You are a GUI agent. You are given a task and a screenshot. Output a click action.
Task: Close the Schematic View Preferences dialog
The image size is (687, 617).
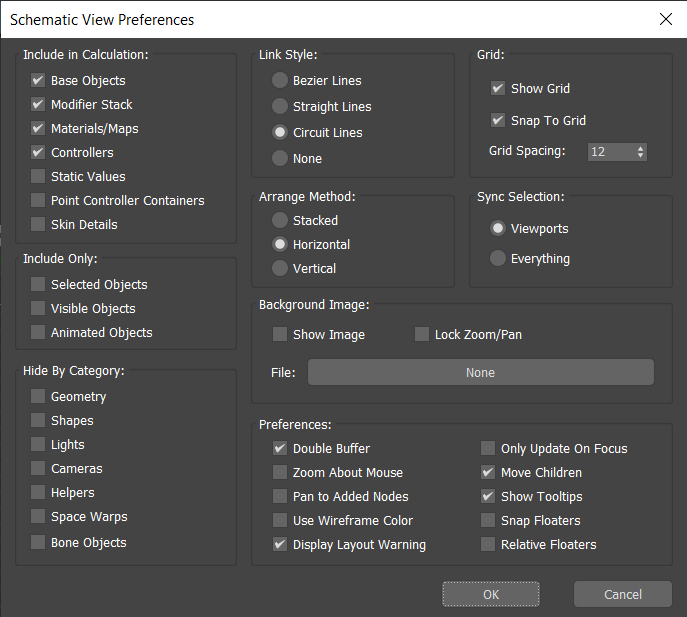coord(665,19)
